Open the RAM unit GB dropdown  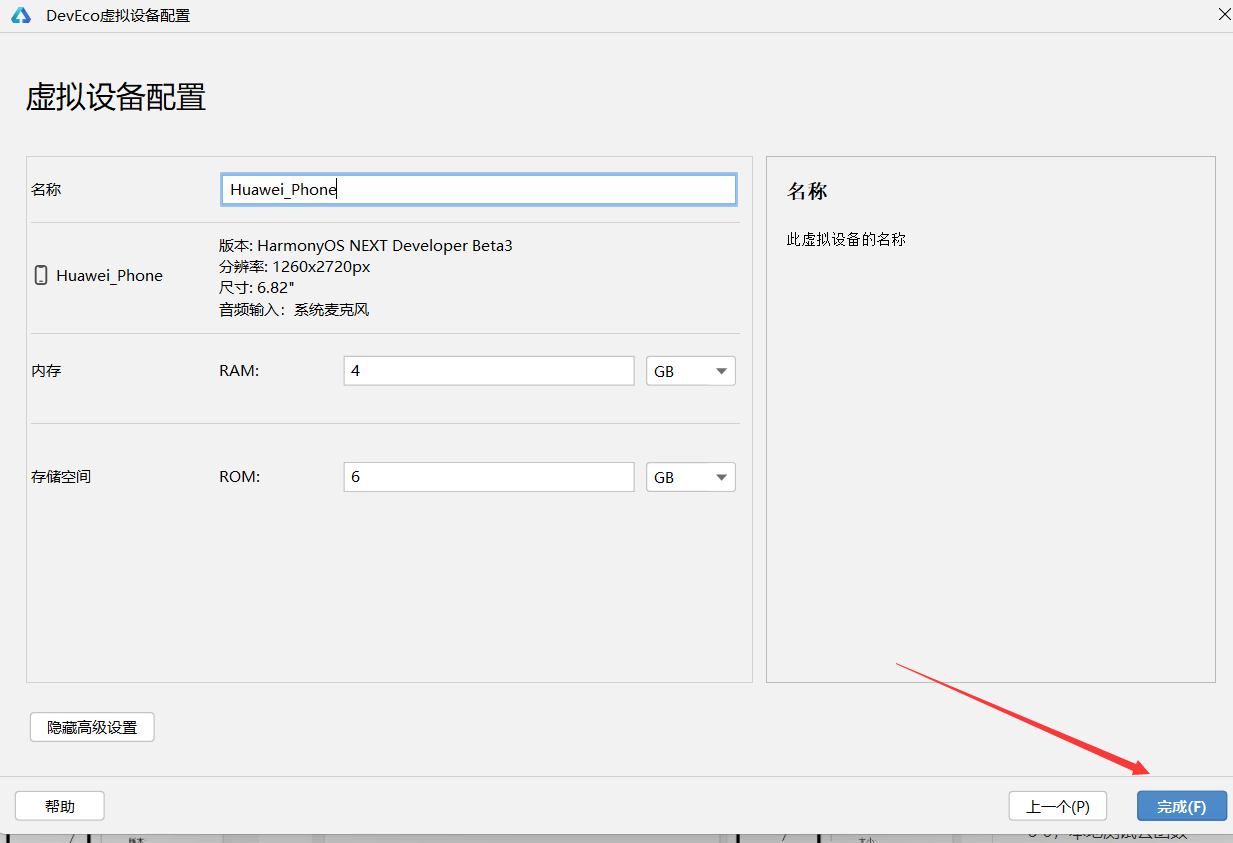coord(691,371)
